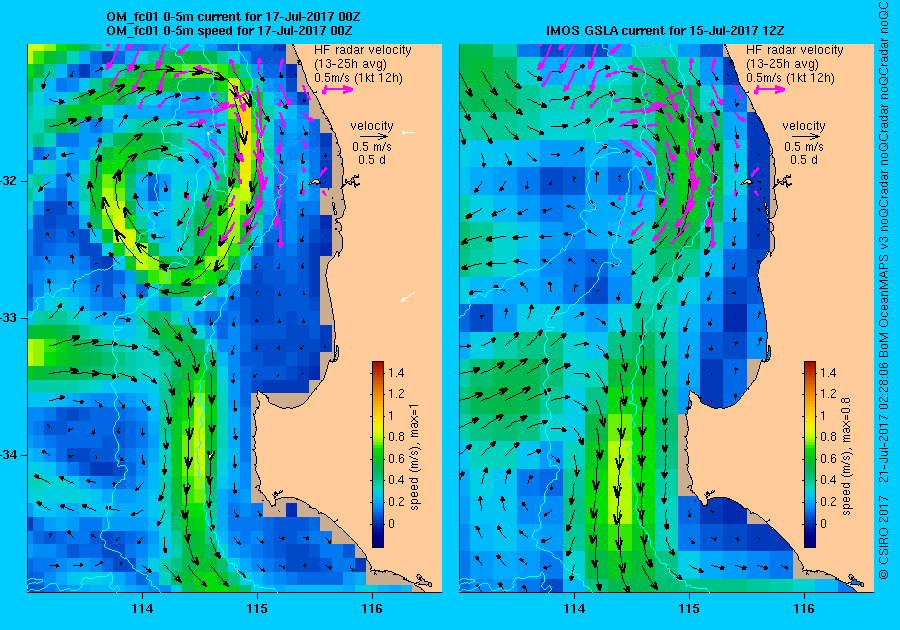Click Rottnest Island on the right map
Screen dimensions: 900x630
pyautogui.click(x=746, y=182)
